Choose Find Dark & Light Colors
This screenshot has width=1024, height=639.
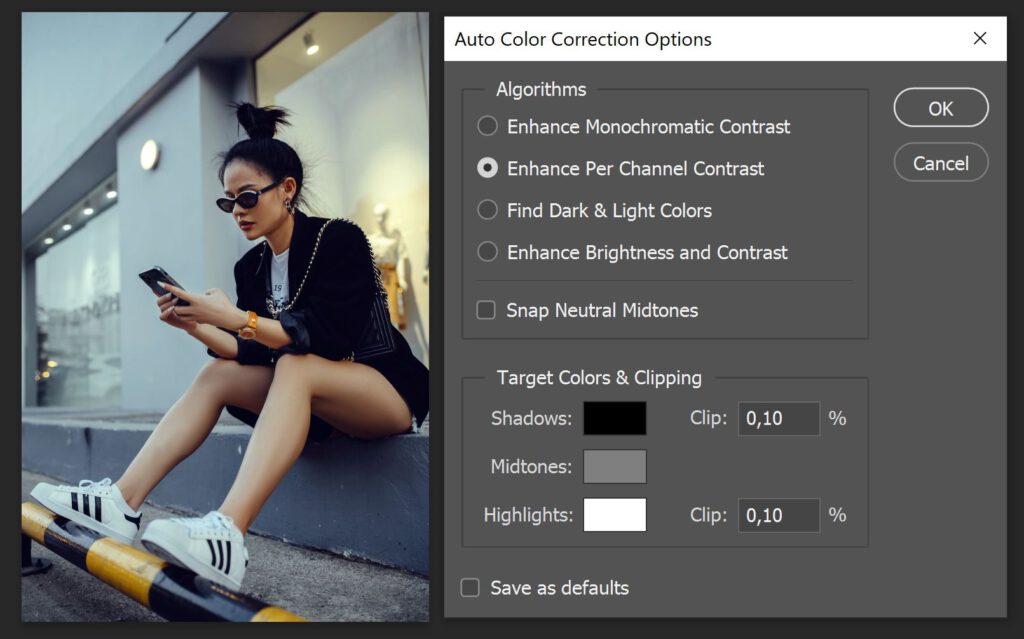(487, 210)
